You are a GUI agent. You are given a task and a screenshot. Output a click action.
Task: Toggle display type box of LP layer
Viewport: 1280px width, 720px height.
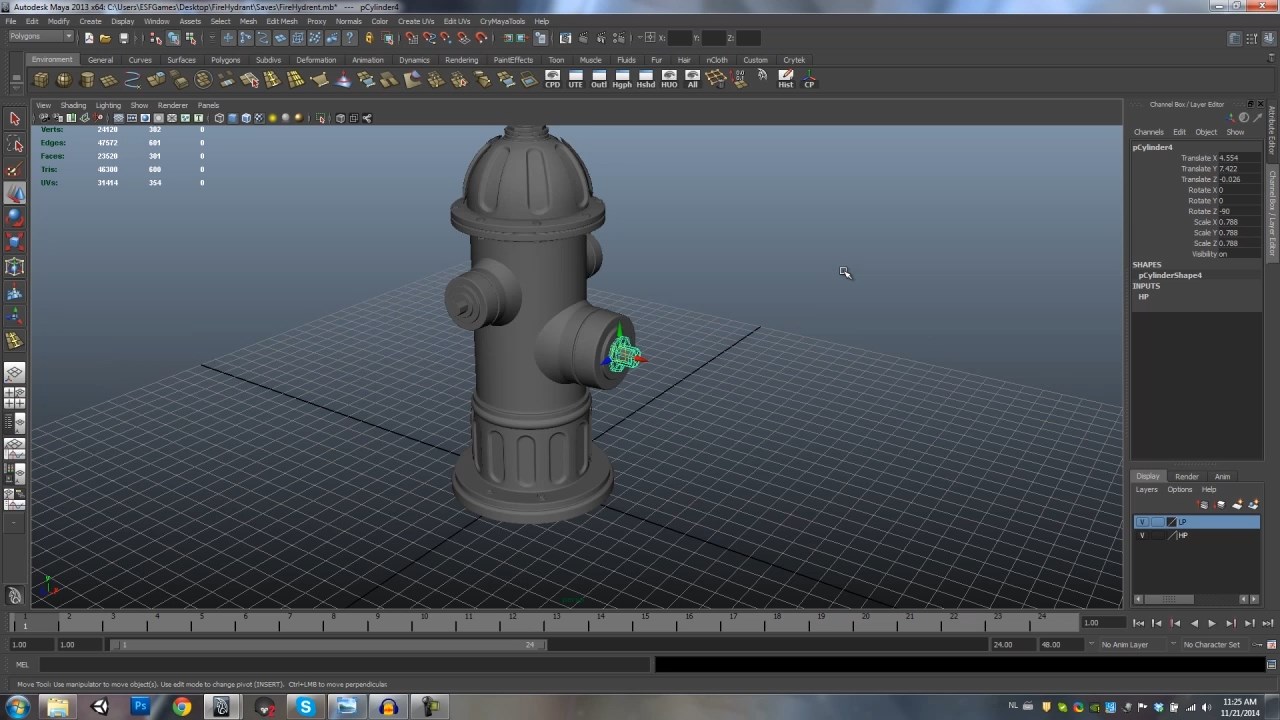click(x=1157, y=522)
